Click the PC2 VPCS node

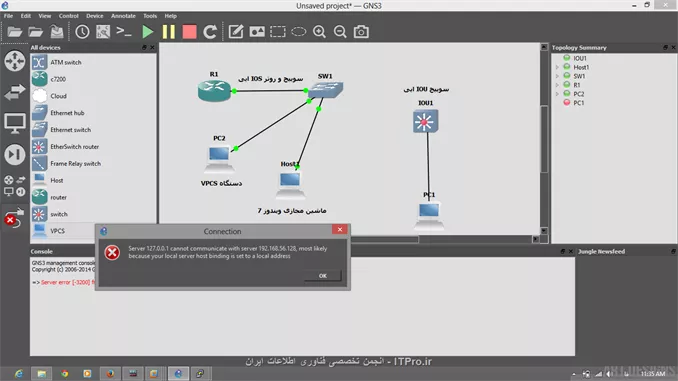[219, 158]
